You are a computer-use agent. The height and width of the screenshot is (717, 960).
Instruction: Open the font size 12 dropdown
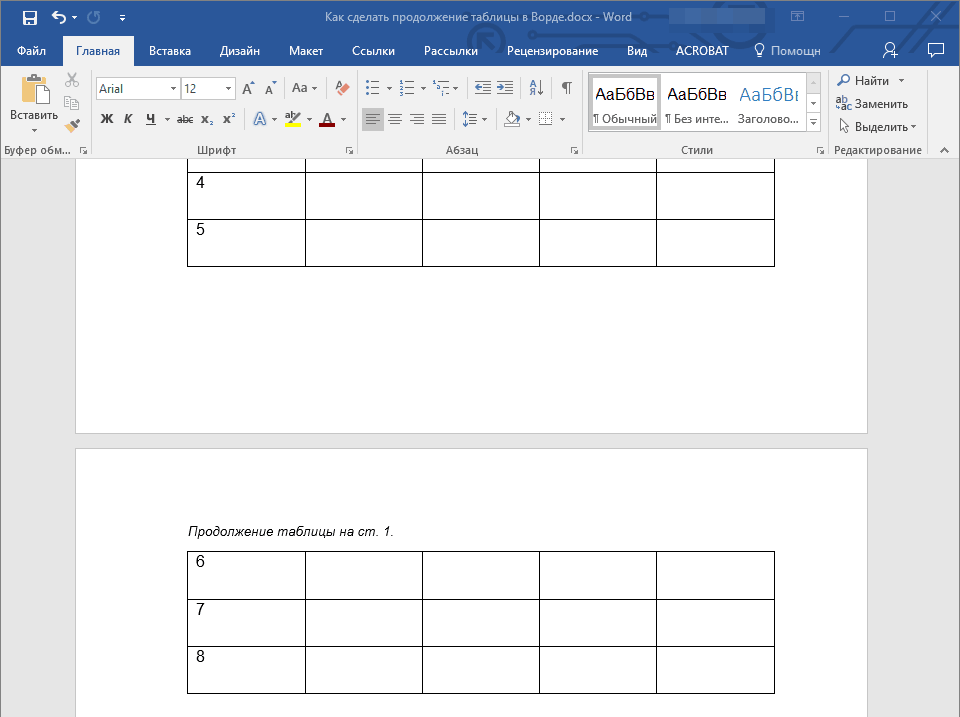[x=229, y=89]
